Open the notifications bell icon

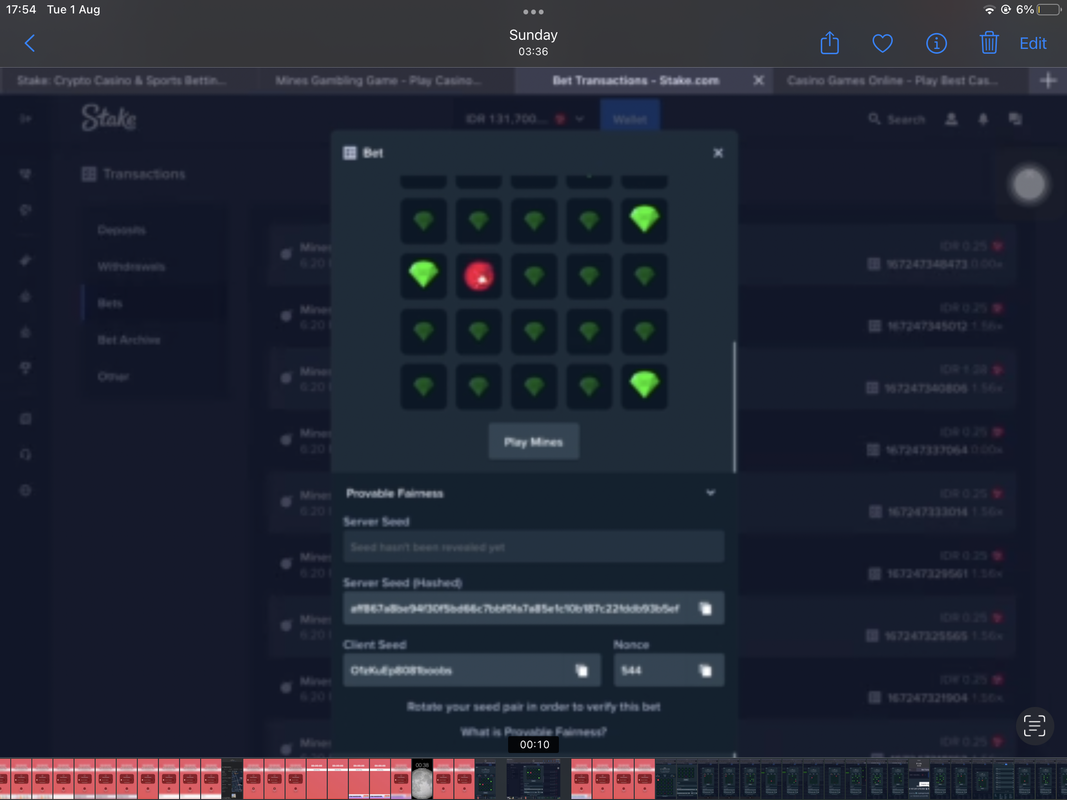983,119
